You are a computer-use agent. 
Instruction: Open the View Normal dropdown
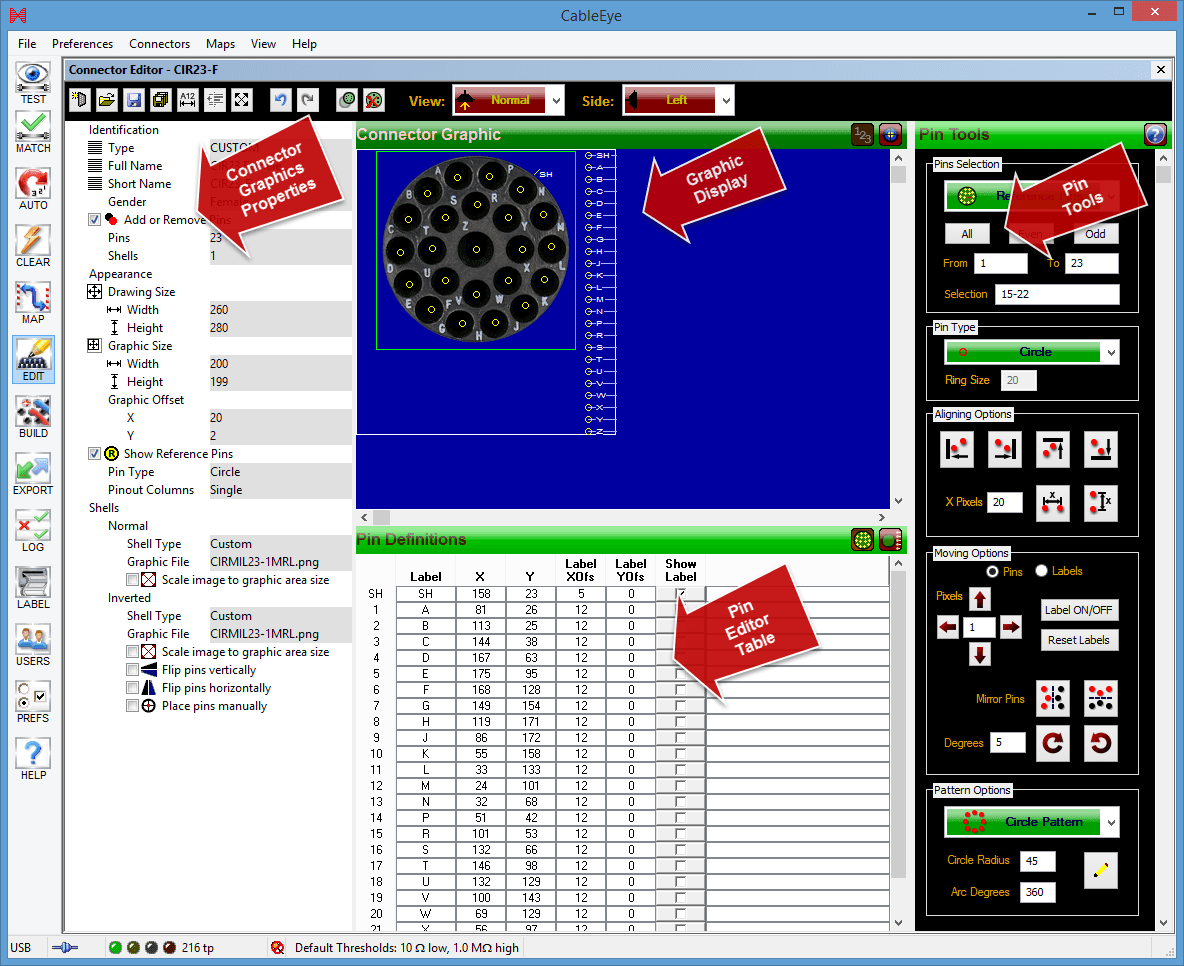tap(508, 100)
